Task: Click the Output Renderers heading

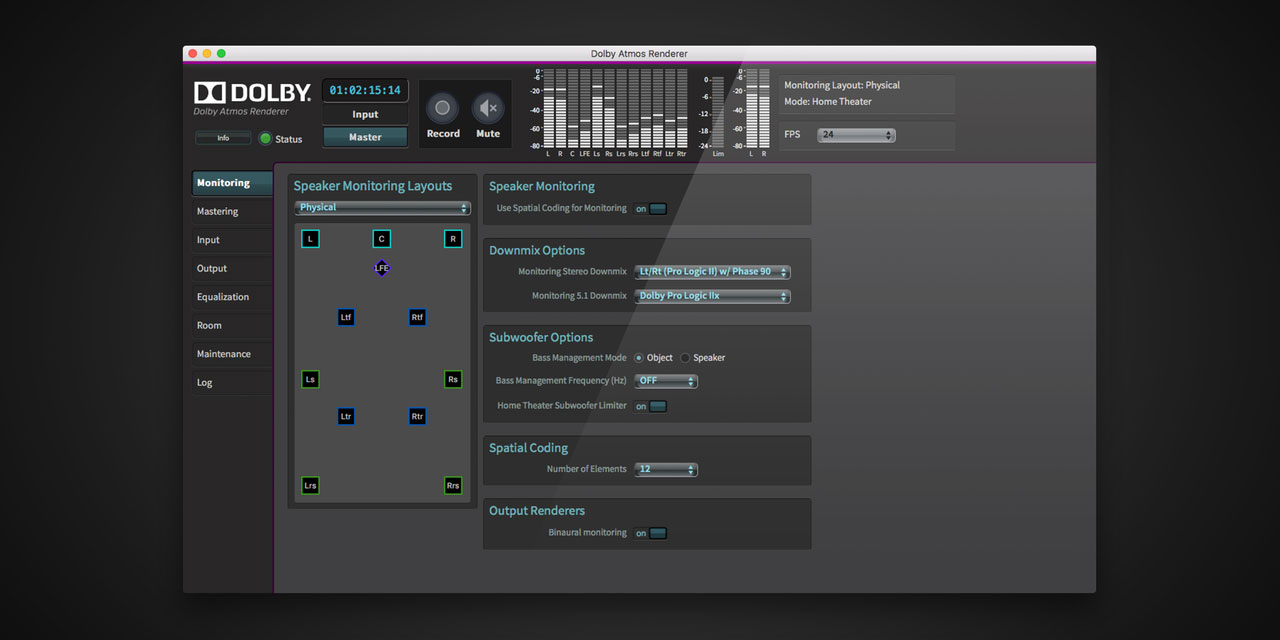Action: pos(537,511)
